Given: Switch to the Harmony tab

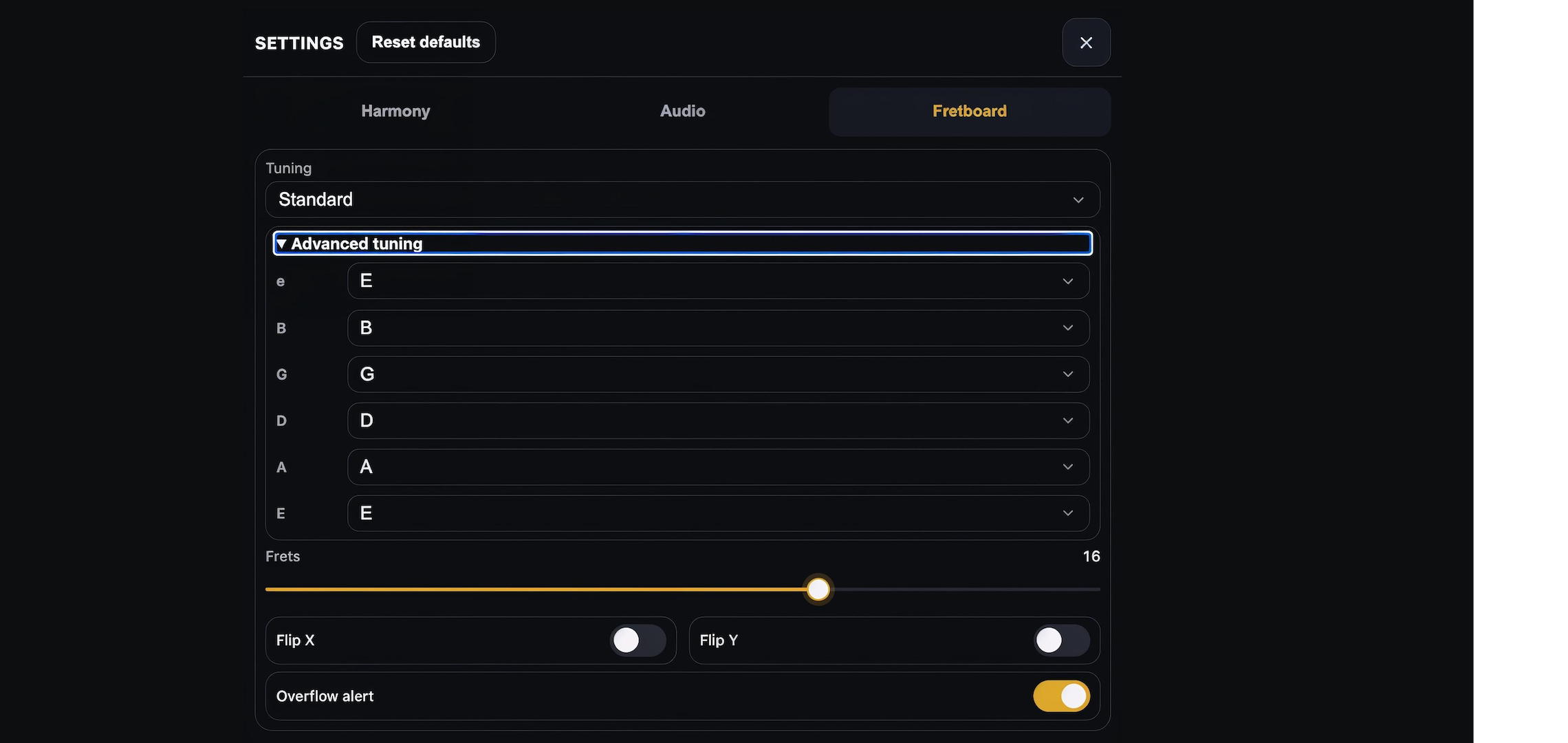Looking at the screenshot, I should point(395,111).
